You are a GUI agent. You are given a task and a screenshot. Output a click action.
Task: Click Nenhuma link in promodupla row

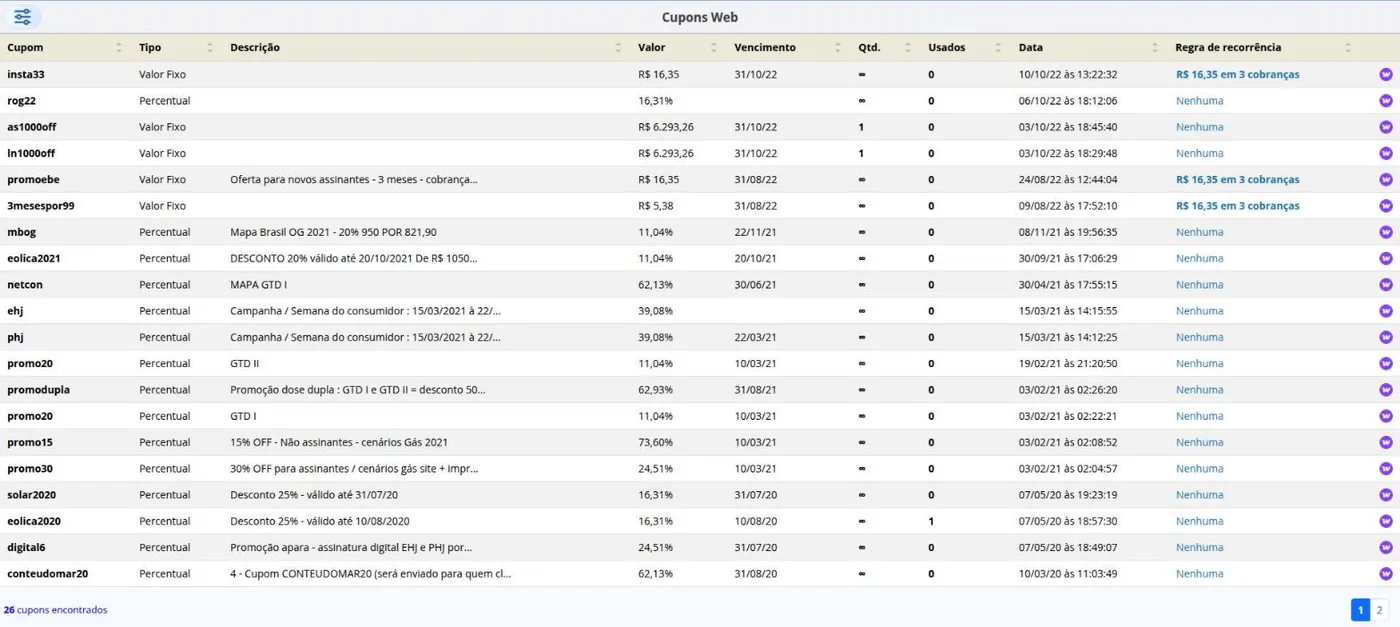pyautogui.click(x=1199, y=390)
